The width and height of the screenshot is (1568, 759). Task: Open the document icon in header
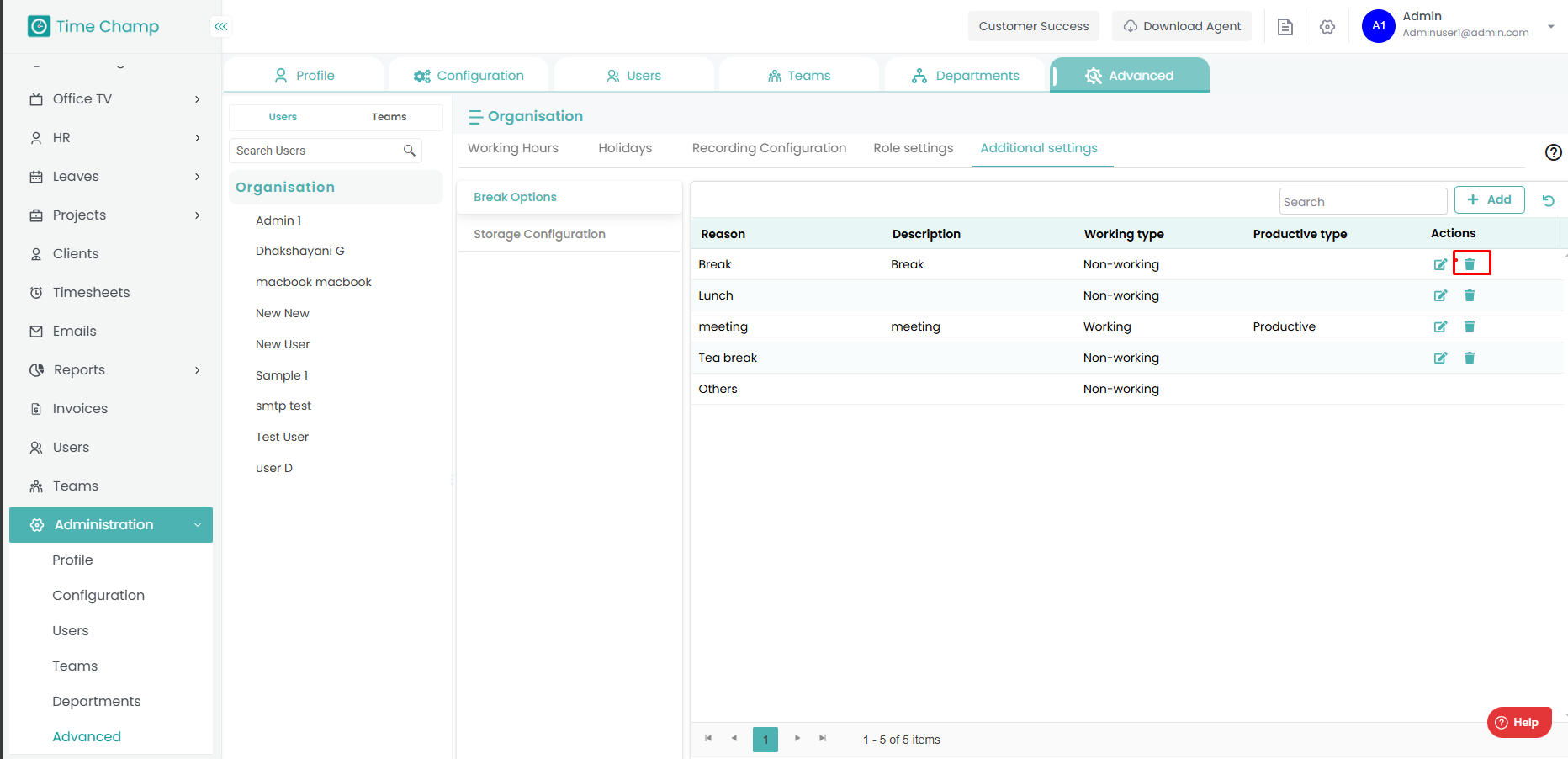(1285, 27)
